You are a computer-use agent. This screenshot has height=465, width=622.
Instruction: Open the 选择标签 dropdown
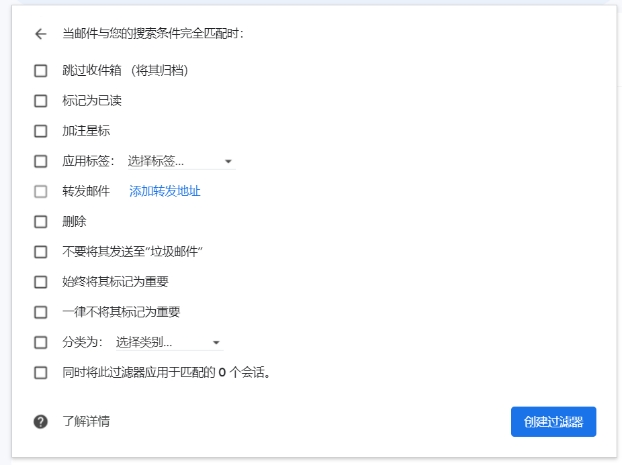click(x=181, y=161)
